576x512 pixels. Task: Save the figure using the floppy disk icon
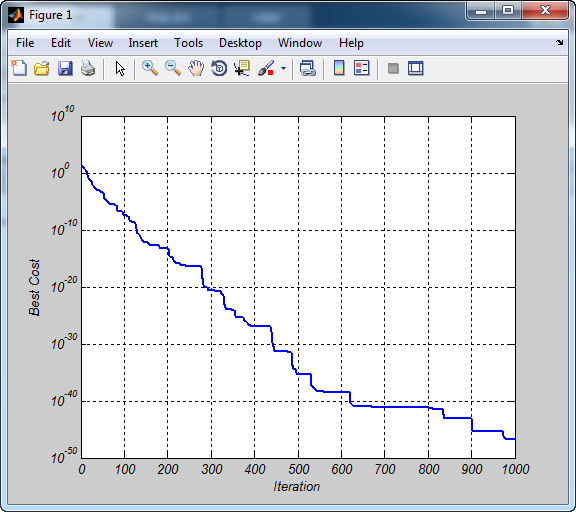65,68
